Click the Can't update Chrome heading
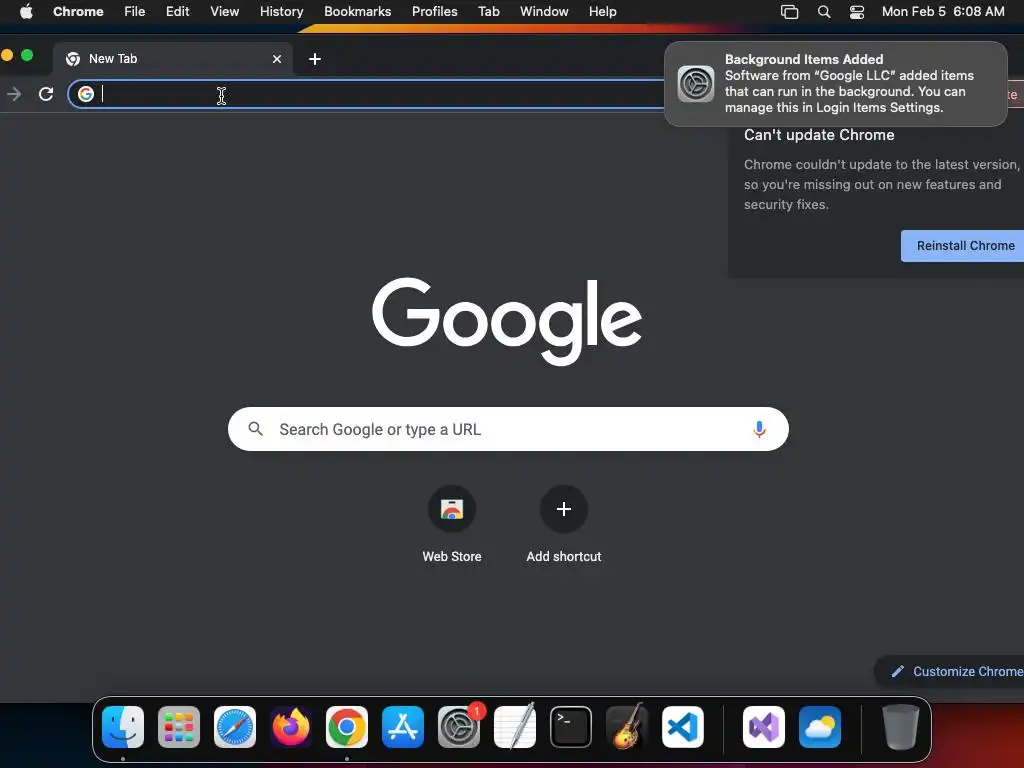 click(819, 135)
